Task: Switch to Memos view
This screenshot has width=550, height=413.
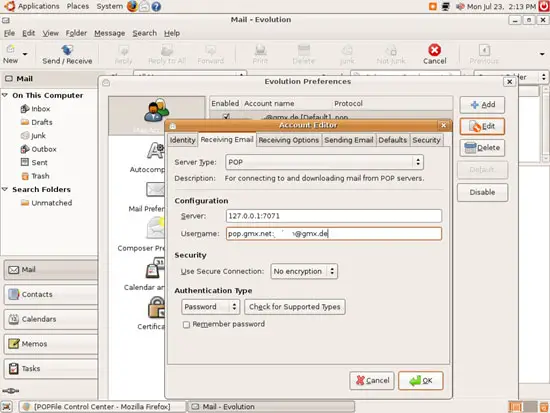Action: click(51, 344)
